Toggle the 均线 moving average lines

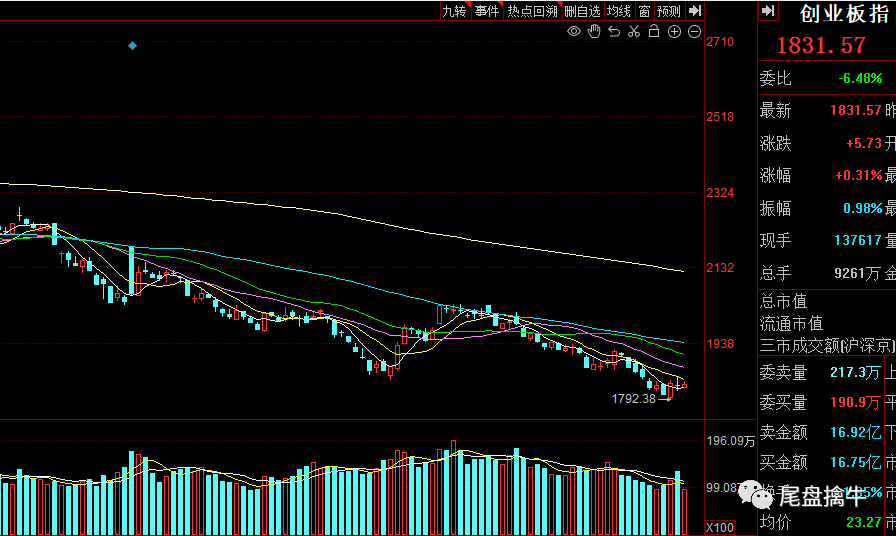619,11
